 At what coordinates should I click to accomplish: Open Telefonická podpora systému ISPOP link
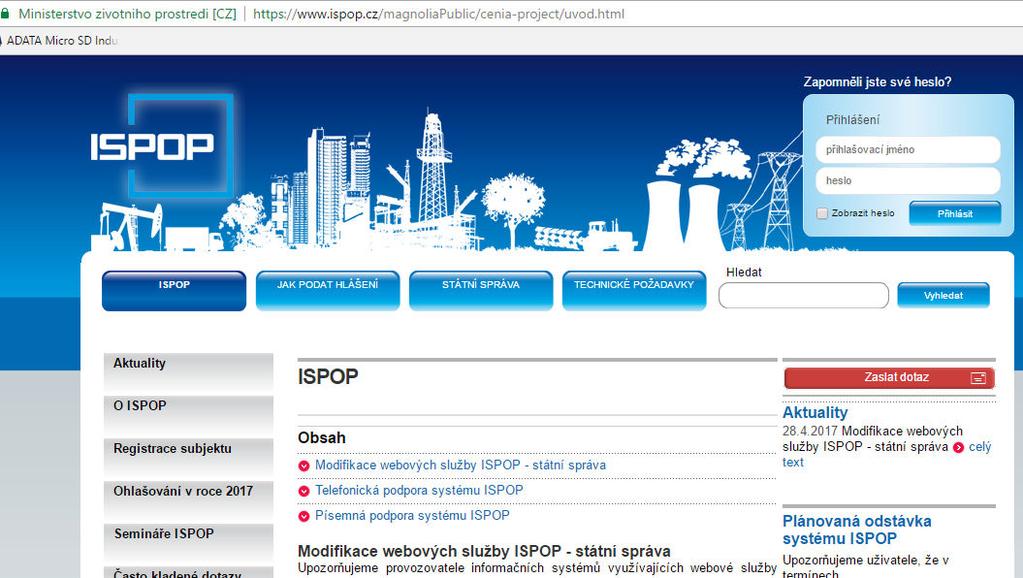click(419, 490)
